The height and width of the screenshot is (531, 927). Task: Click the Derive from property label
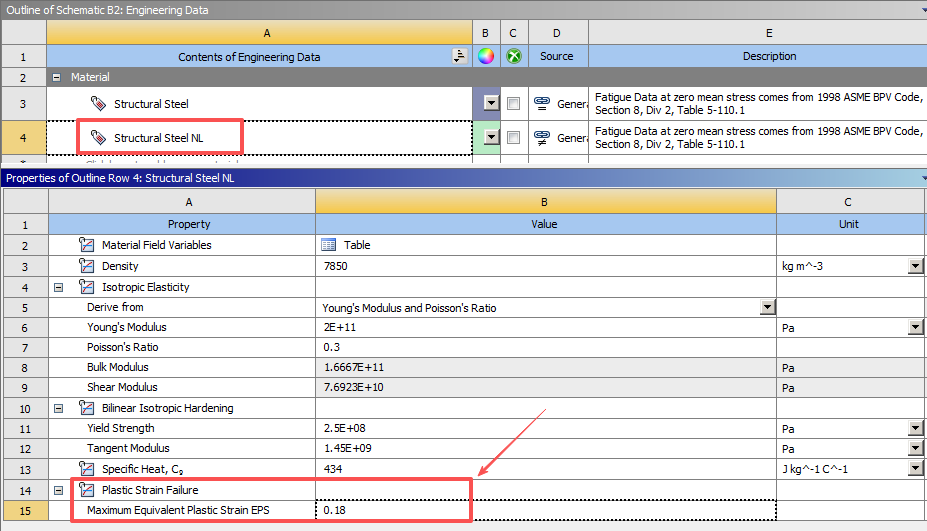[115, 307]
